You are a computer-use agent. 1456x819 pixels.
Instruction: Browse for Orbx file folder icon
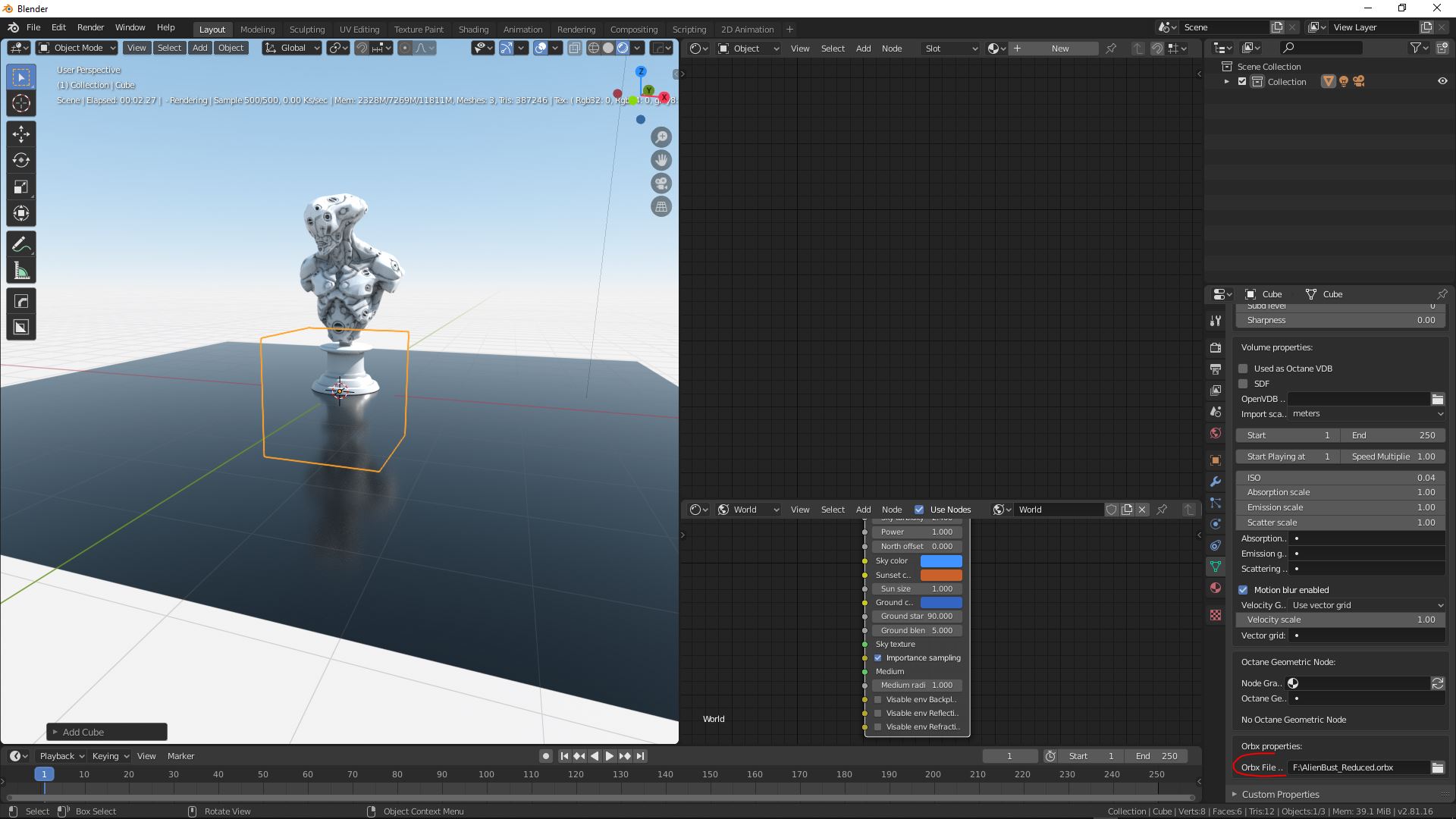(x=1437, y=767)
